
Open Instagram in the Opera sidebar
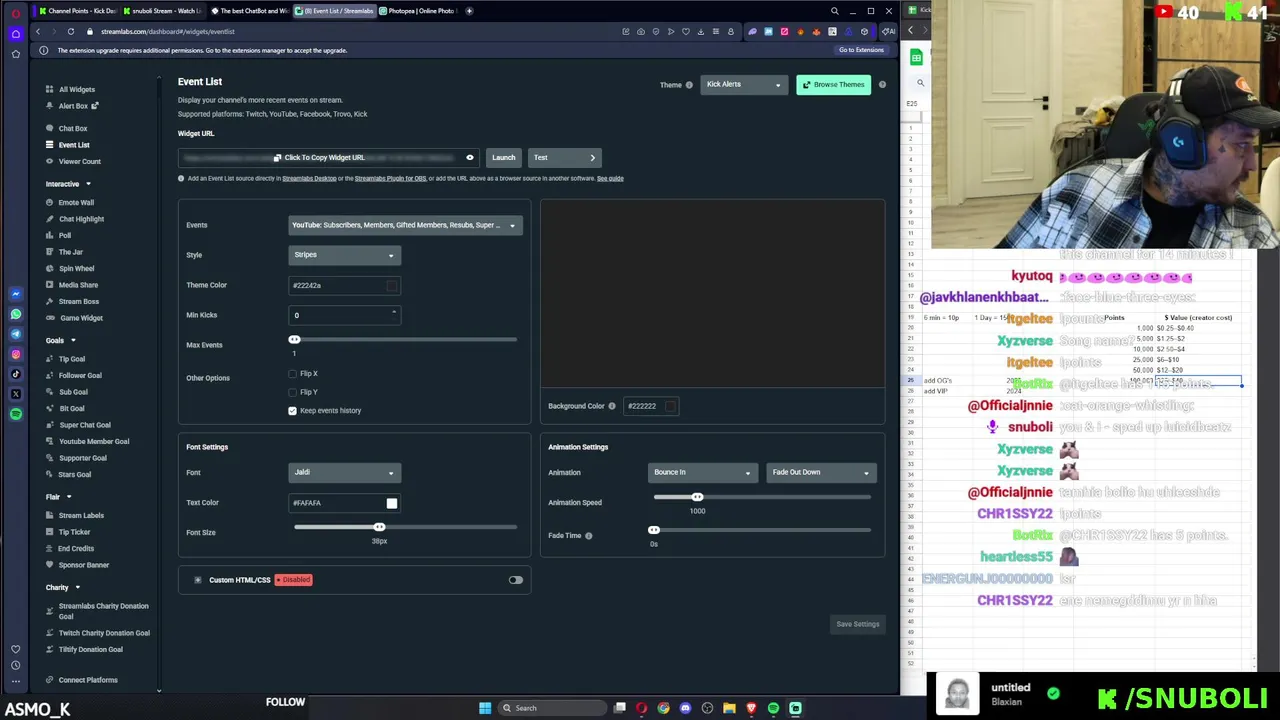tap(15, 354)
